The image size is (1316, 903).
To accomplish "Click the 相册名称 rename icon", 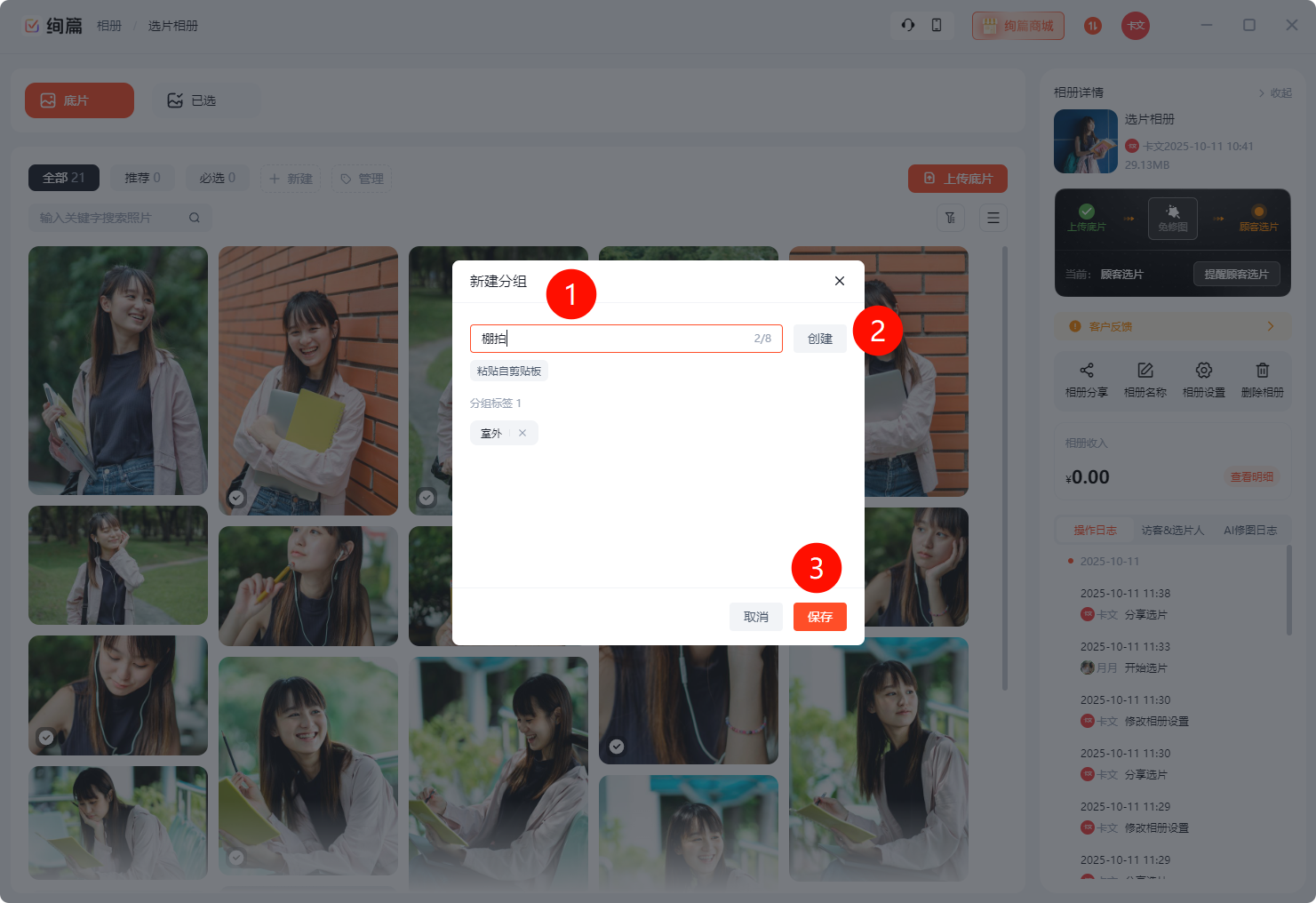I will [x=1145, y=371].
